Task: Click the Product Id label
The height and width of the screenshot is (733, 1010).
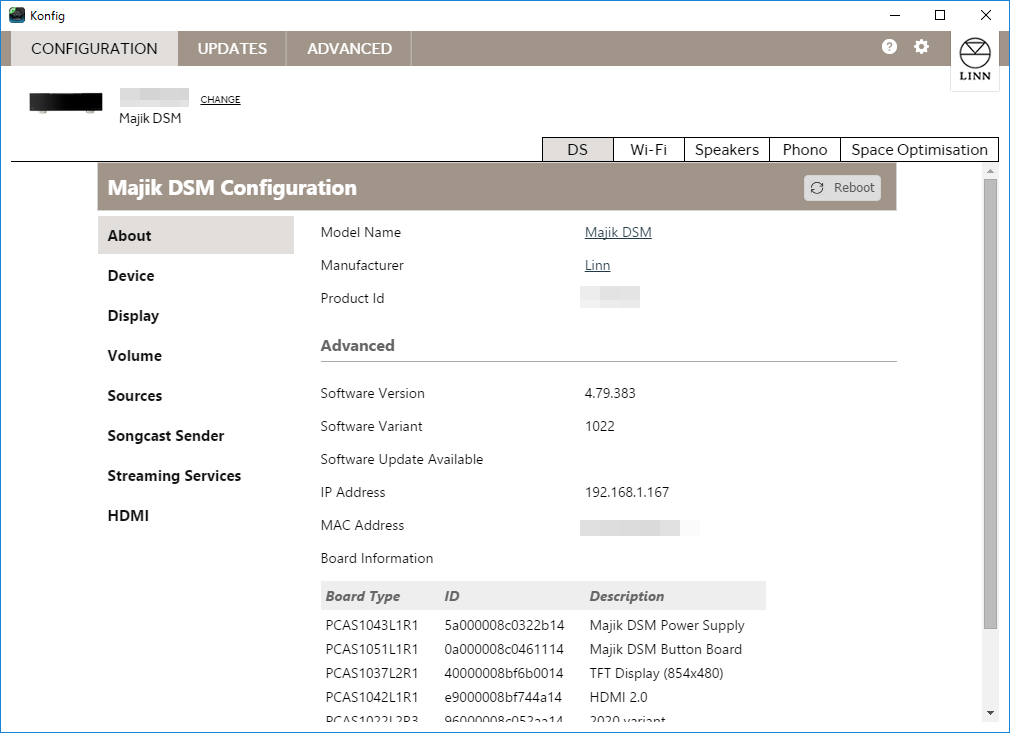Action: 352,298
